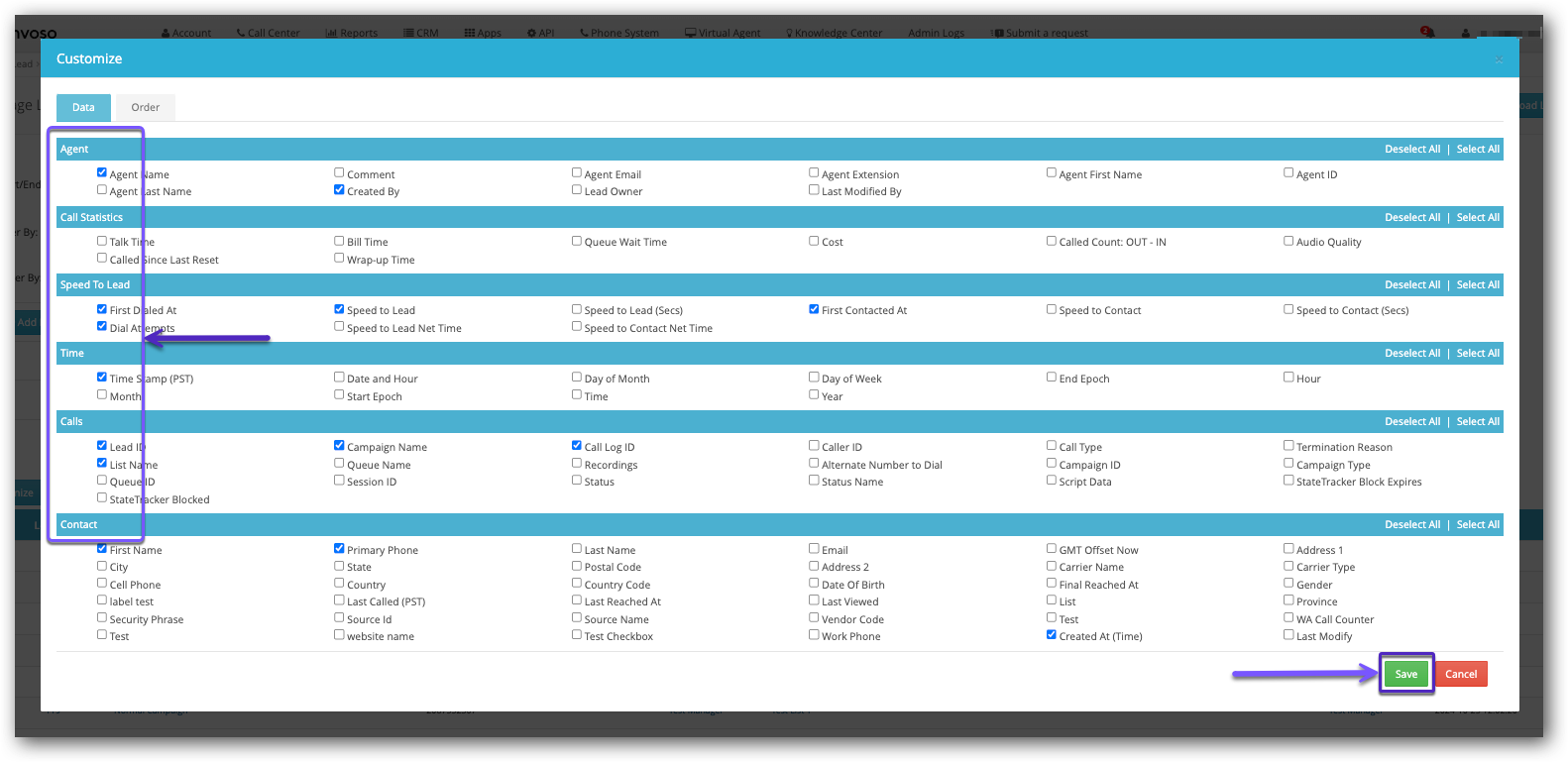Check Called Count: OUT - IN
Image resolution: width=1568 pixels, height=762 pixels.
point(1052,240)
